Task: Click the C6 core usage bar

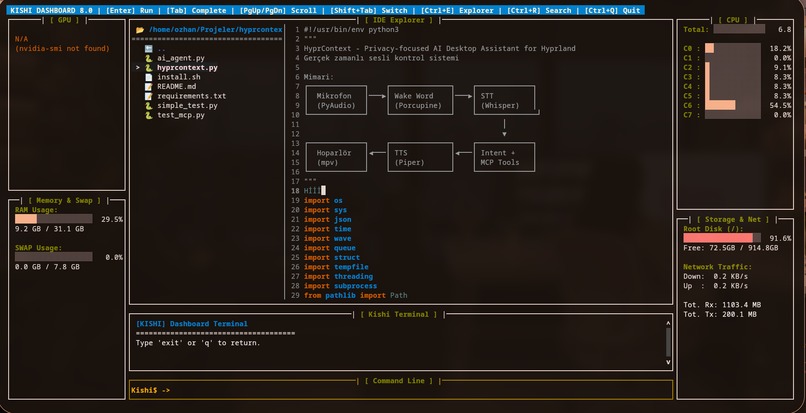Action: [733, 105]
